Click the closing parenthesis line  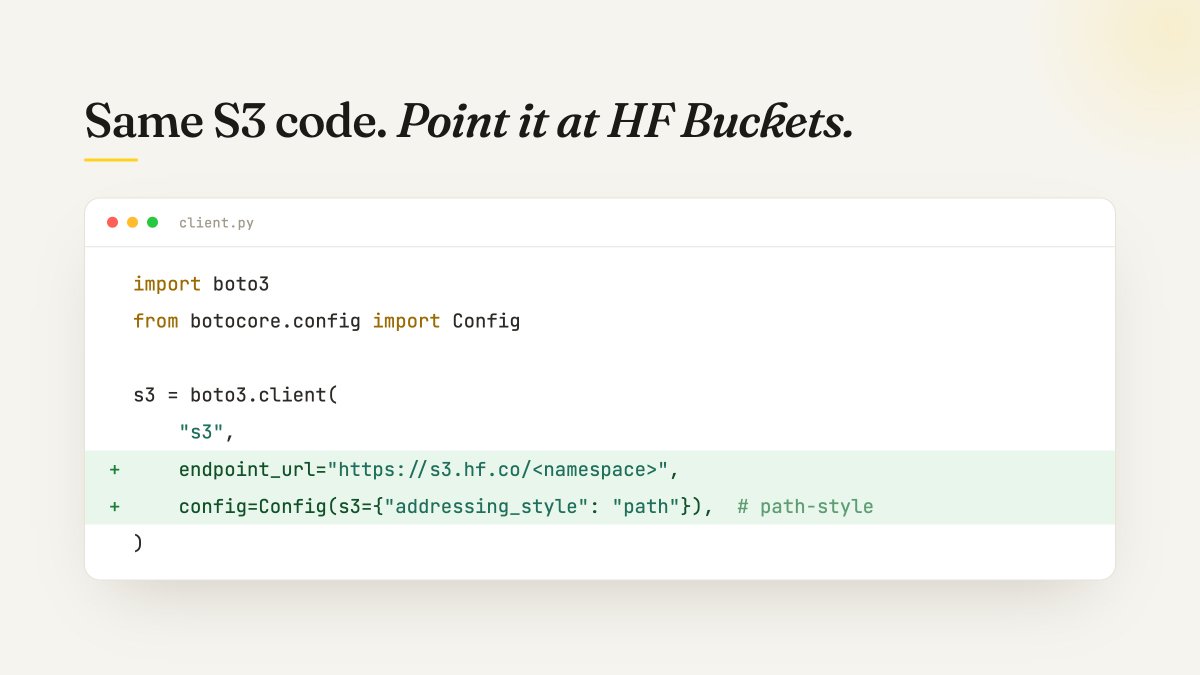pyautogui.click(x=138, y=543)
